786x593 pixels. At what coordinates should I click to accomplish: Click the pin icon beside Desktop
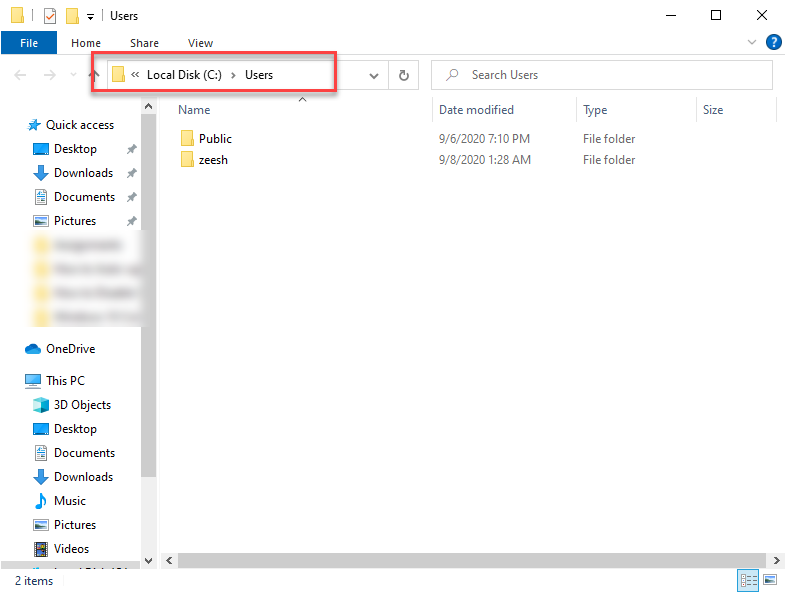point(132,149)
